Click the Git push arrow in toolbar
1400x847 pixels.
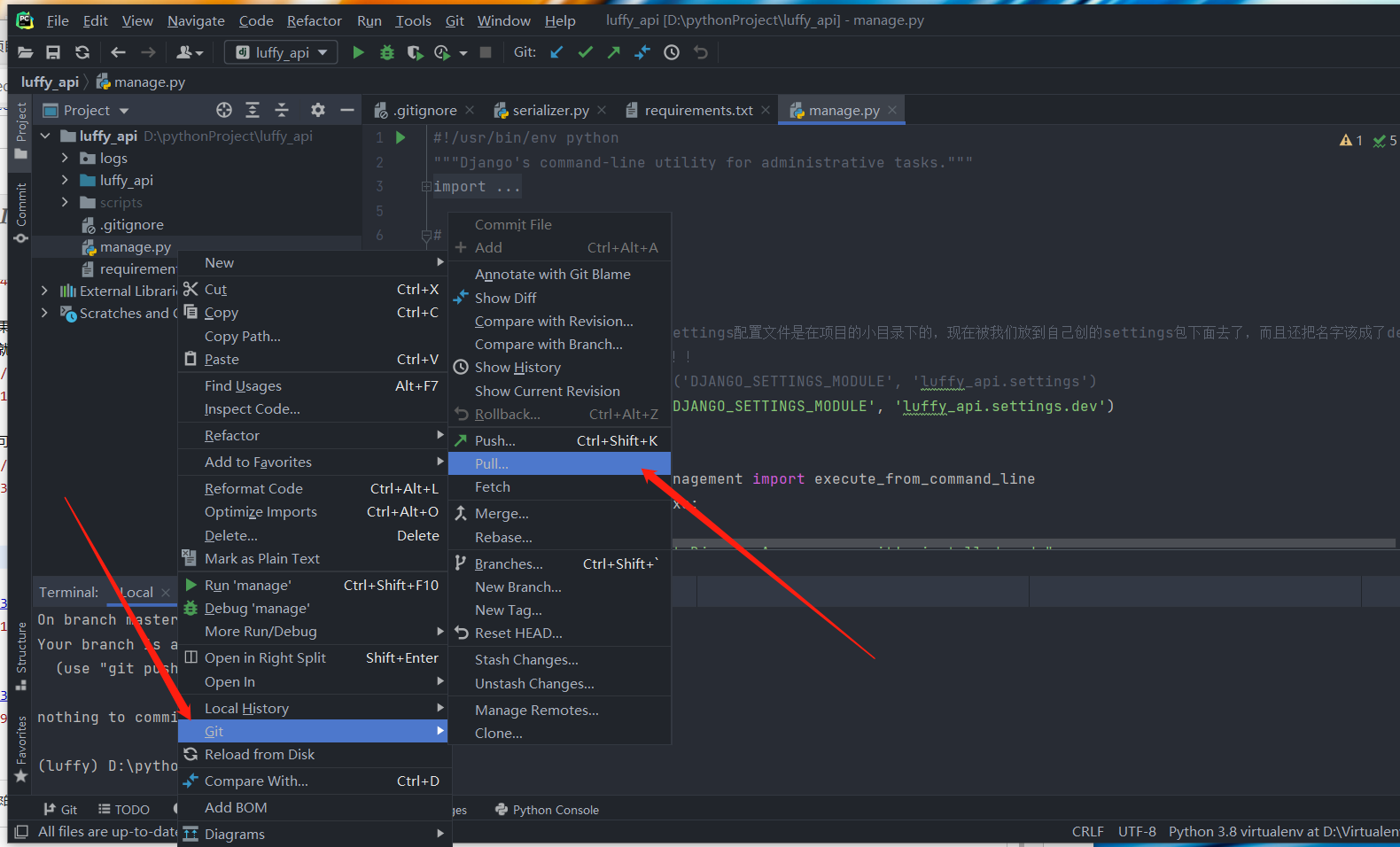[x=613, y=53]
